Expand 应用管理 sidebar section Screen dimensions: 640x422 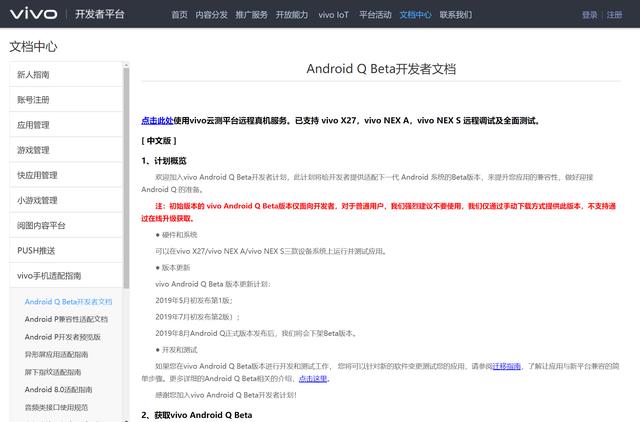(x=66, y=125)
